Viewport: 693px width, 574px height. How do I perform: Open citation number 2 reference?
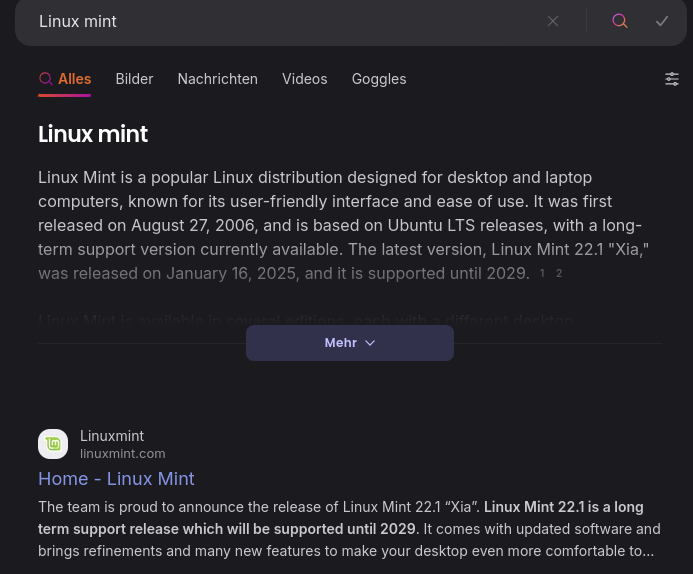pyautogui.click(x=559, y=273)
